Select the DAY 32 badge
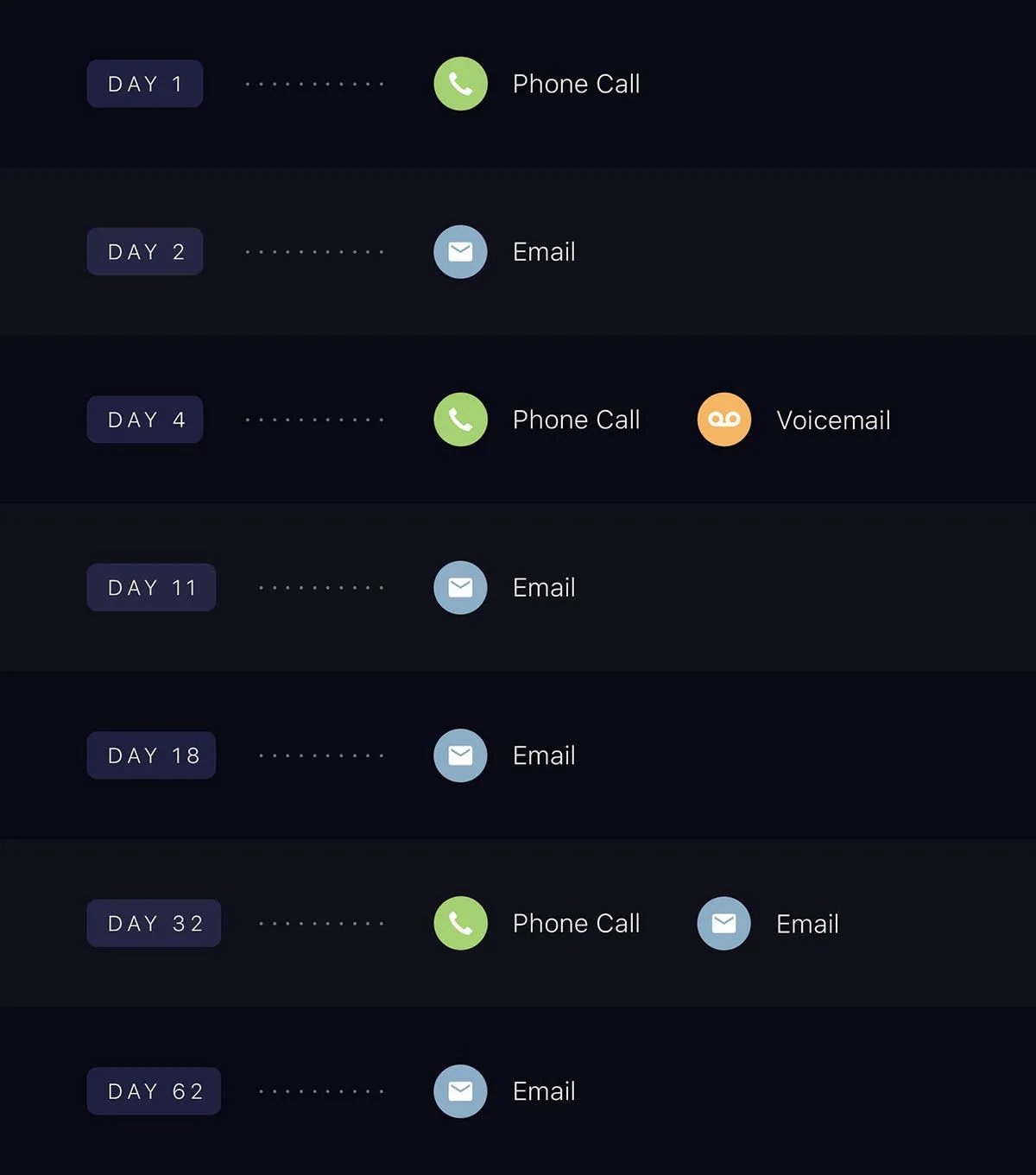The width and height of the screenshot is (1036, 1175). pos(154,923)
